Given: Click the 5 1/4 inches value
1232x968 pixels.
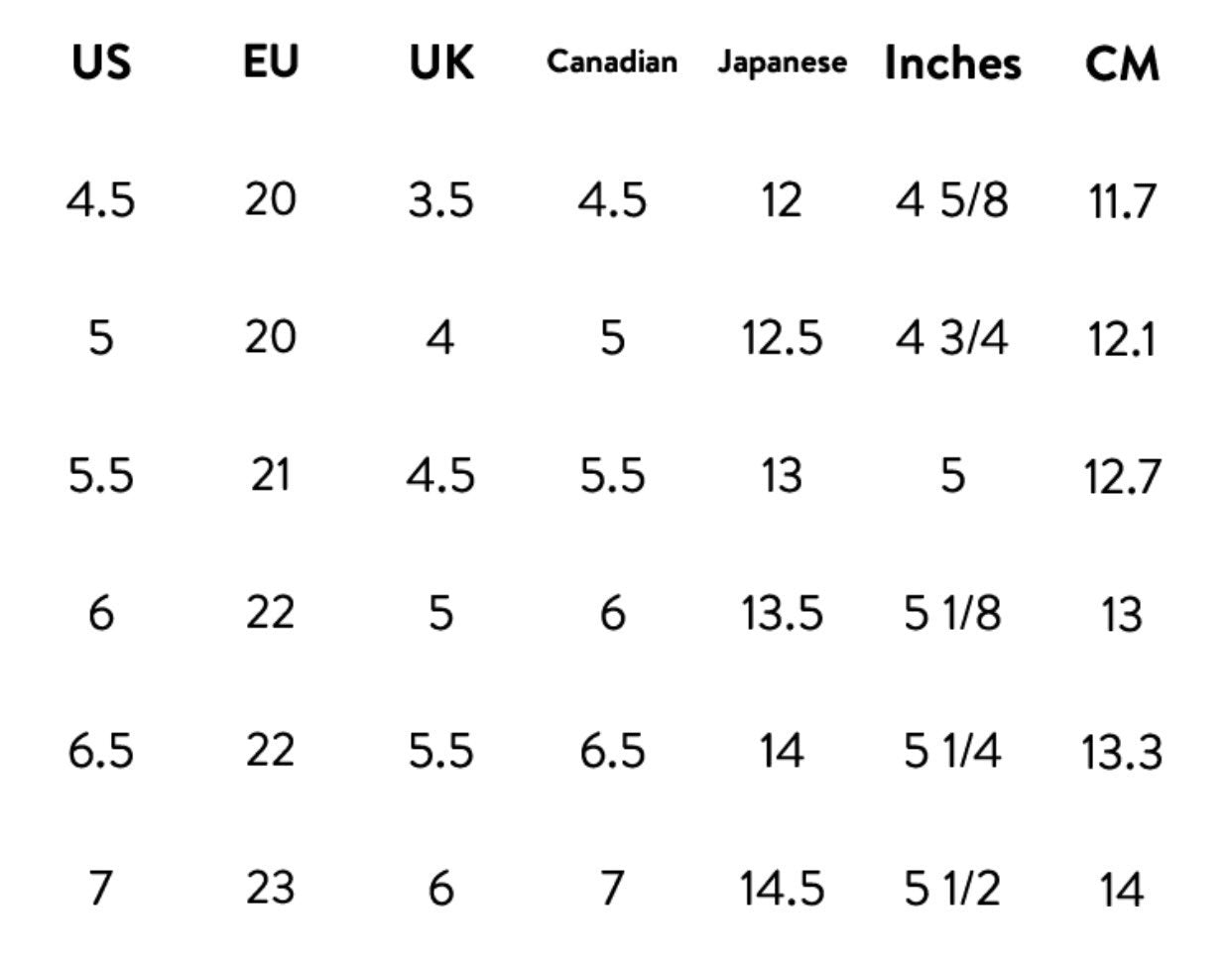Looking at the screenshot, I should point(952,750).
